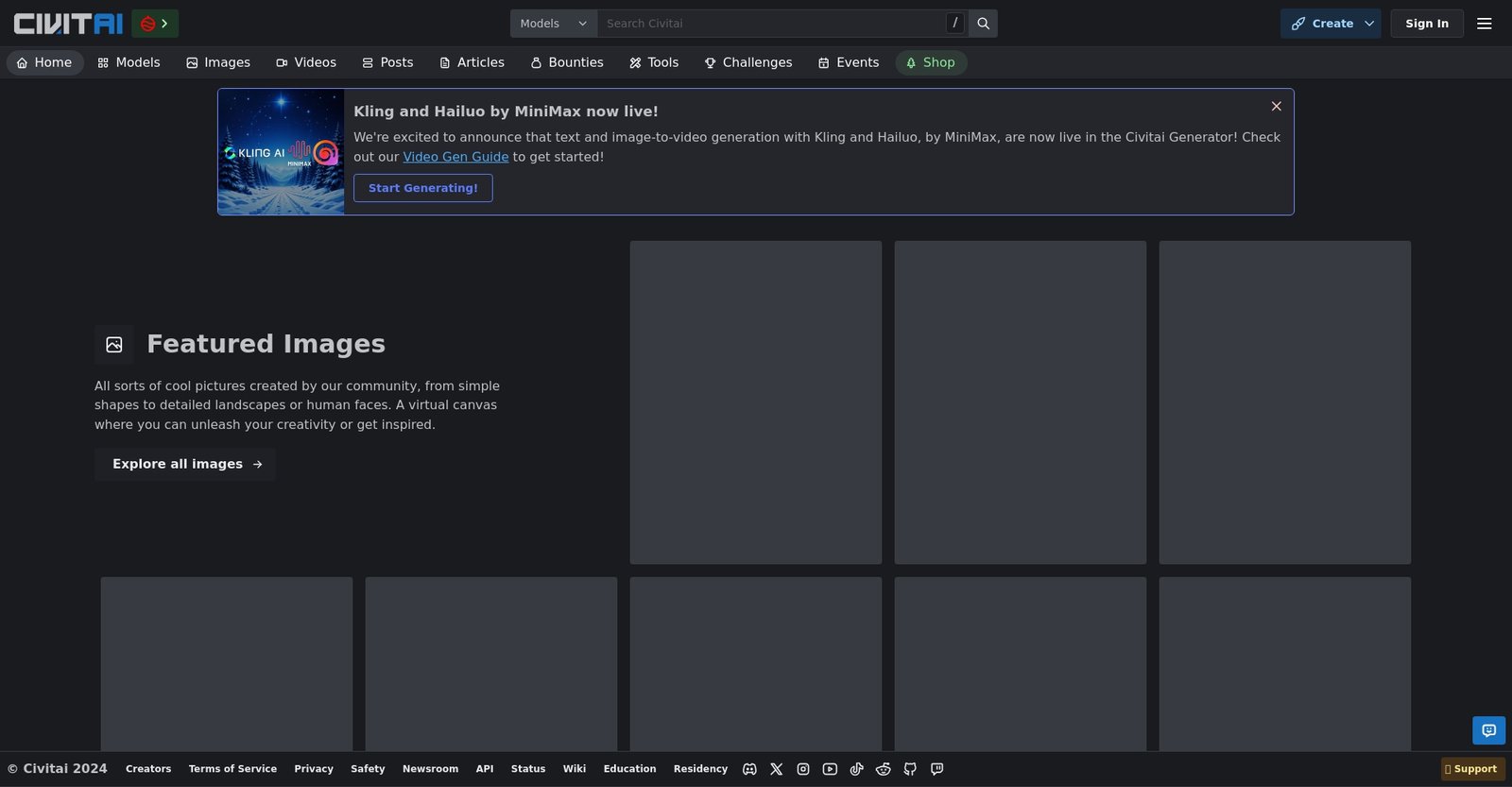Expand the Models search category dropdown
This screenshot has width=1512, height=787.
553,24
